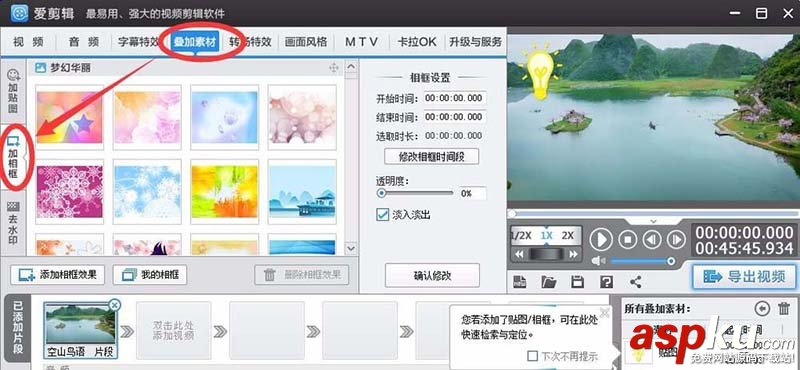Open project folder icon
800x370 pixels.
pyautogui.click(x=548, y=281)
